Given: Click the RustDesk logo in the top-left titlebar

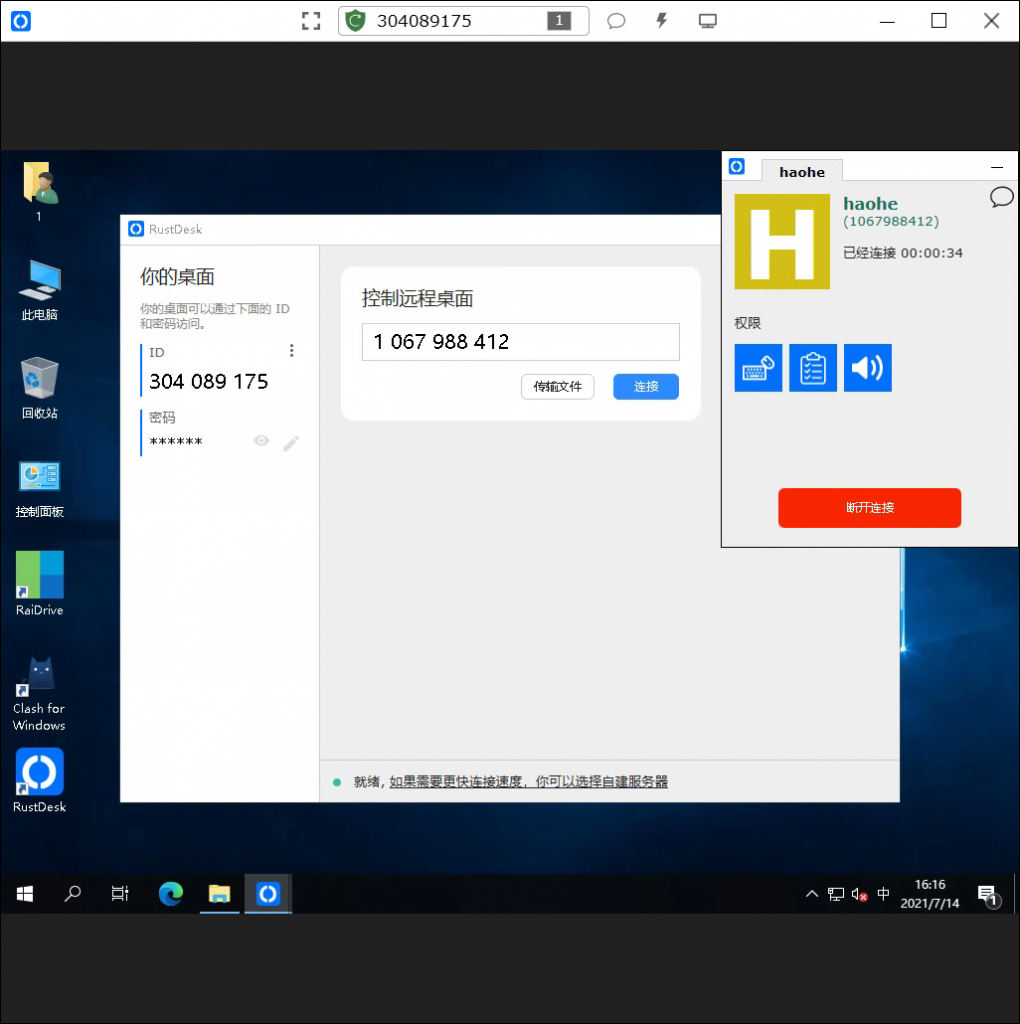Looking at the screenshot, I should pyautogui.click(x=21, y=21).
